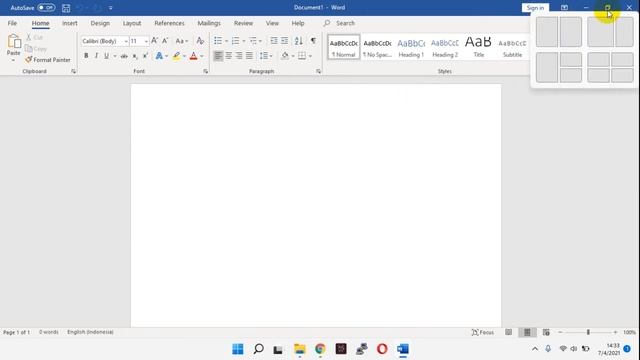Switch to the Design tab
640x360 pixels.
100,23
